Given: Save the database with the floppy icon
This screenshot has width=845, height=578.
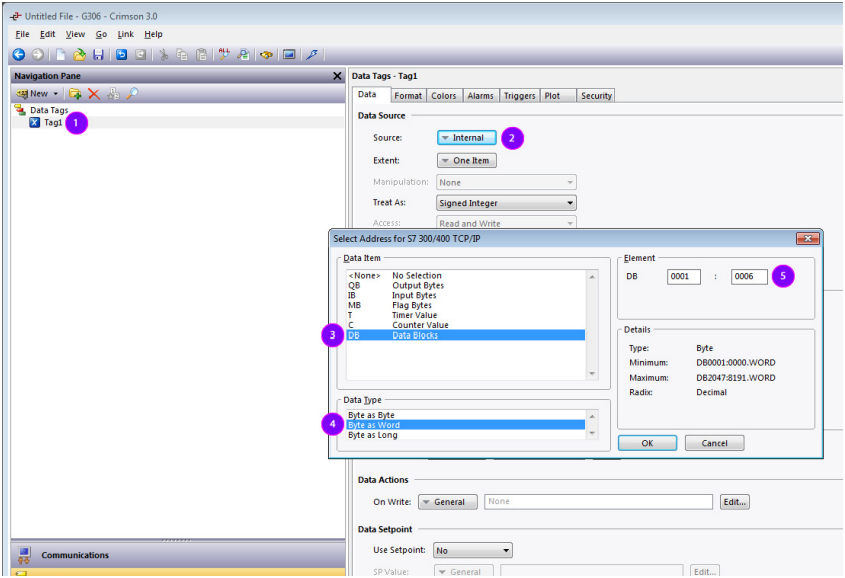Looking at the screenshot, I should 98,54.
